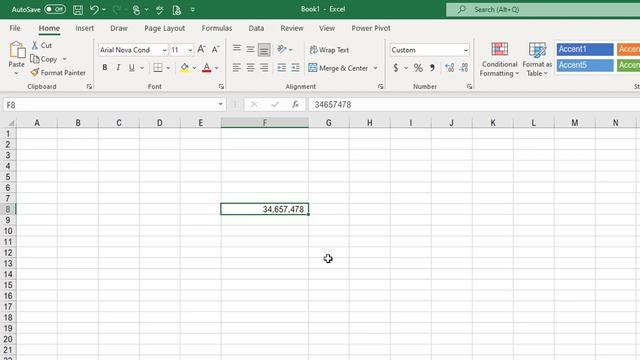Open Conditional Formatting menu
640x360 pixels.
(499, 59)
